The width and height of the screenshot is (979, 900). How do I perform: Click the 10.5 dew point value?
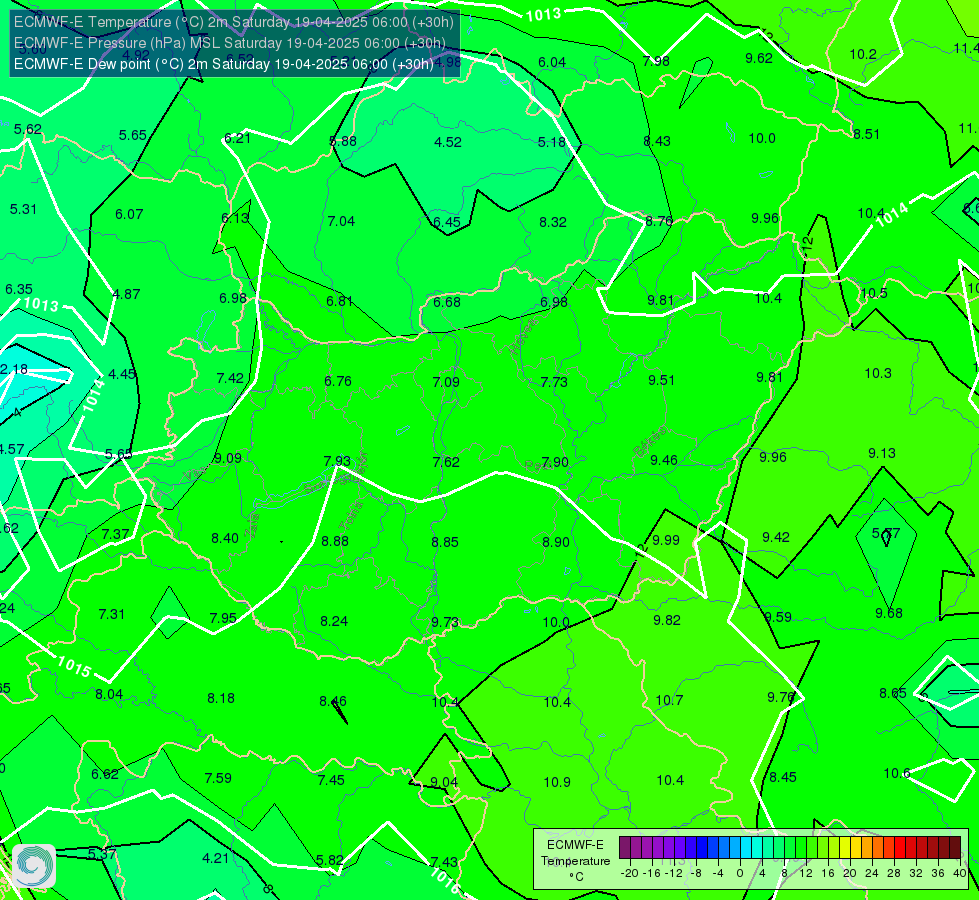[873, 294]
